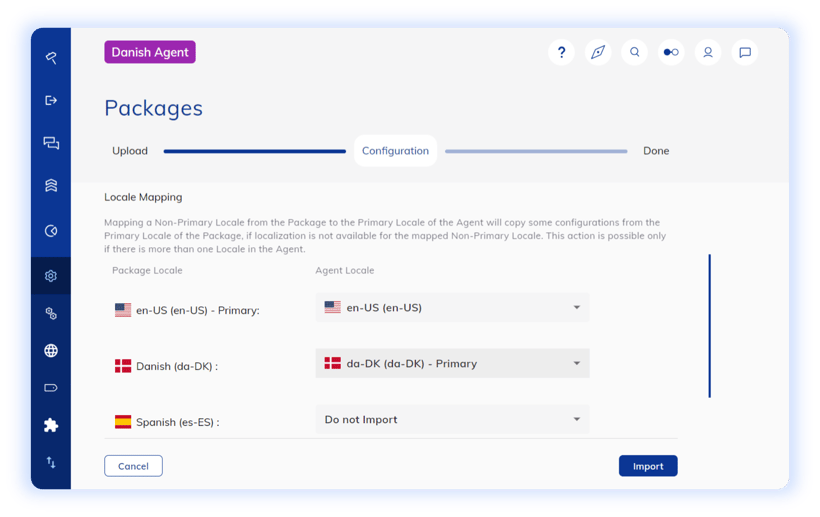Open the globe sidebar icon
The height and width of the screenshot is (517, 820).
(51, 350)
